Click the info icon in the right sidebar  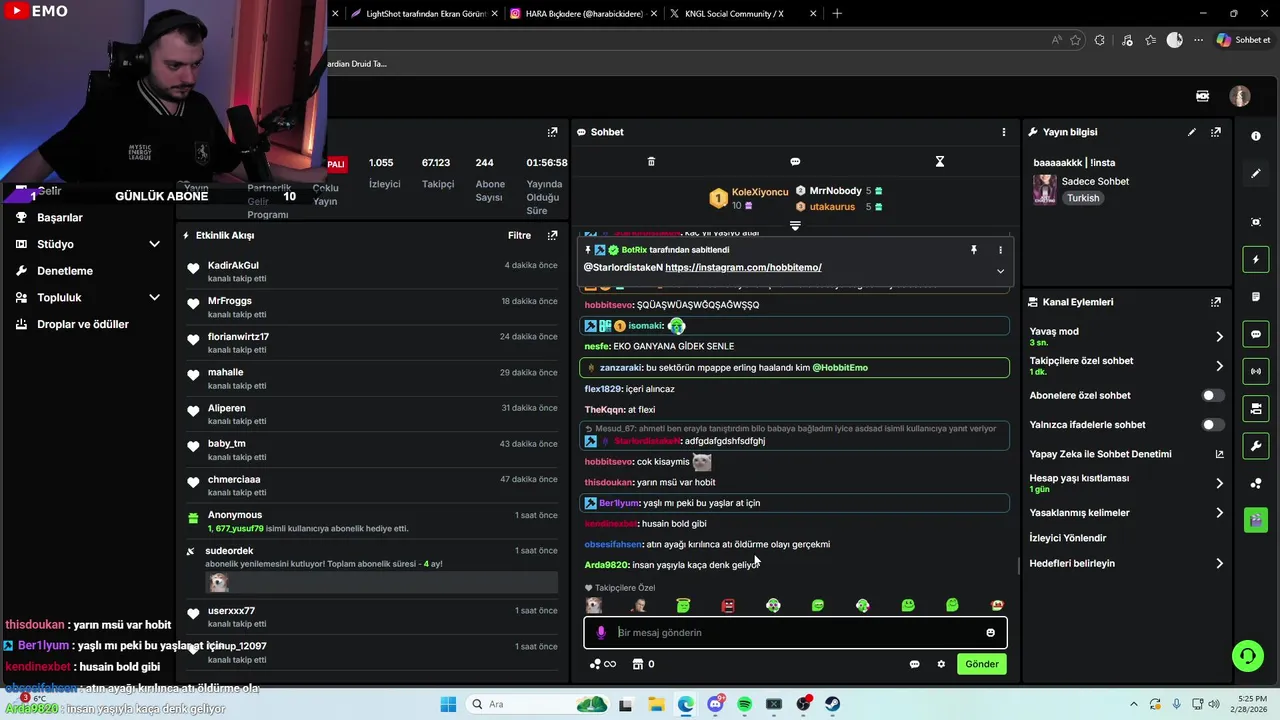1256,137
